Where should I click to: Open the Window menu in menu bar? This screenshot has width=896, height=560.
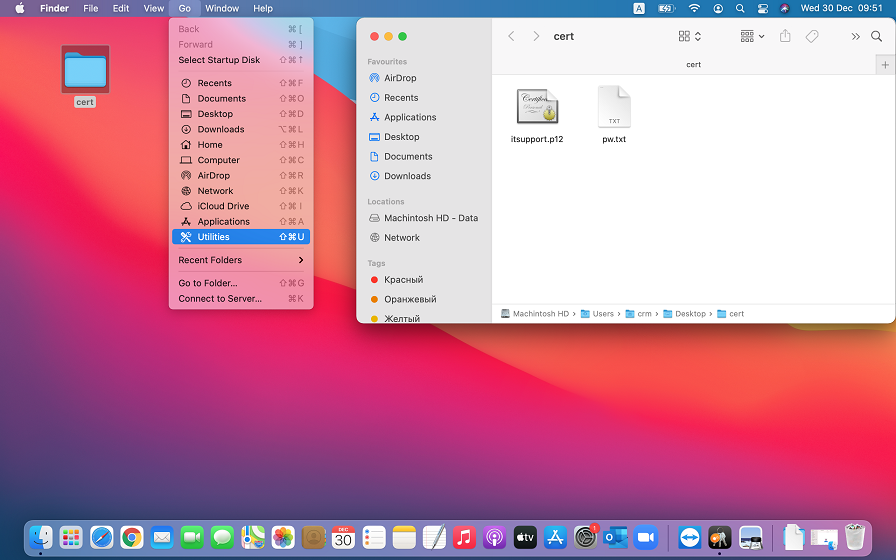pyautogui.click(x=222, y=8)
